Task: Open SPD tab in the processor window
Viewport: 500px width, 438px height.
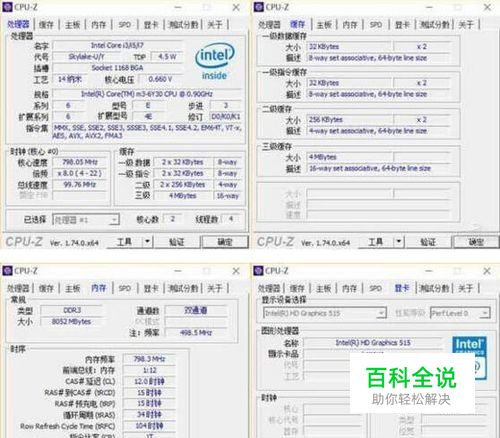Action: pyautogui.click(x=125, y=24)
